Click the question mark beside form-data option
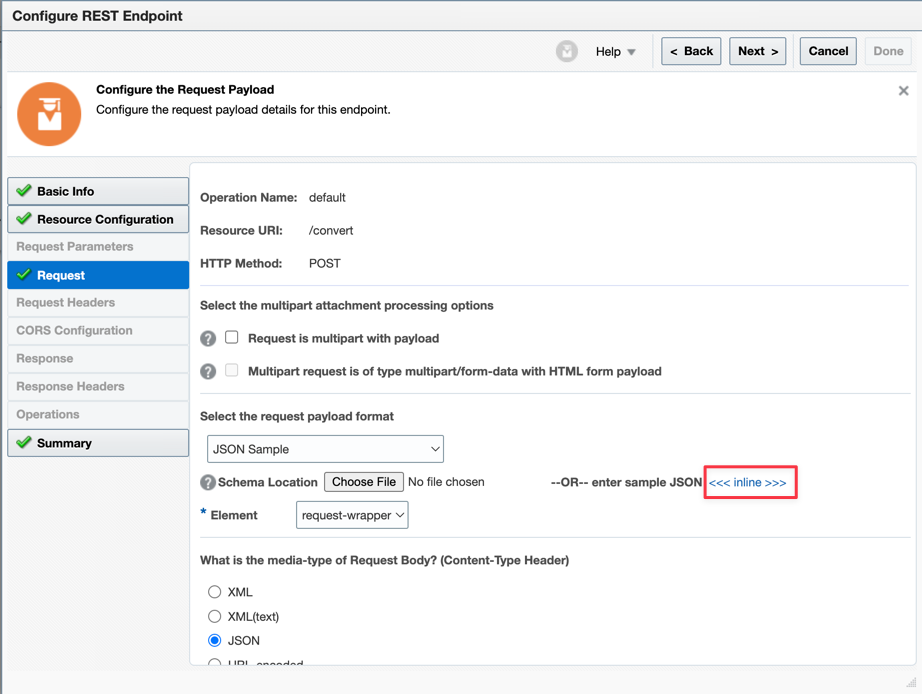The height and width of the screenshot is (694, 922). pos(208,370)
